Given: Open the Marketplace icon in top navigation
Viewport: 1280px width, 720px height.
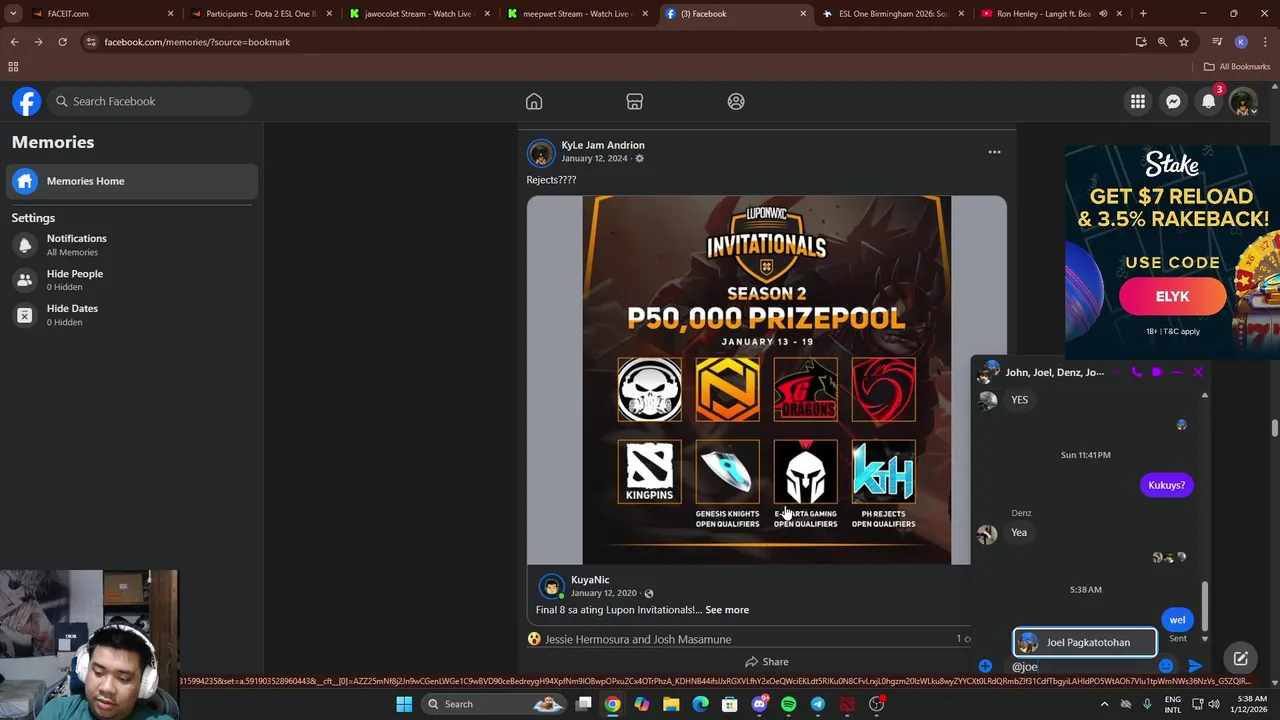Looking at the screenshot, I should point(634,101).
